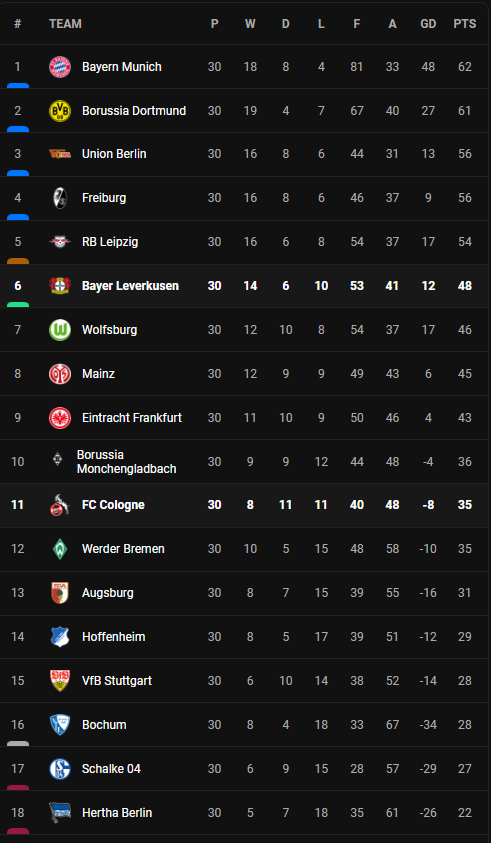Click the Hertha Berlin flag logo

(x=60, y=812)
